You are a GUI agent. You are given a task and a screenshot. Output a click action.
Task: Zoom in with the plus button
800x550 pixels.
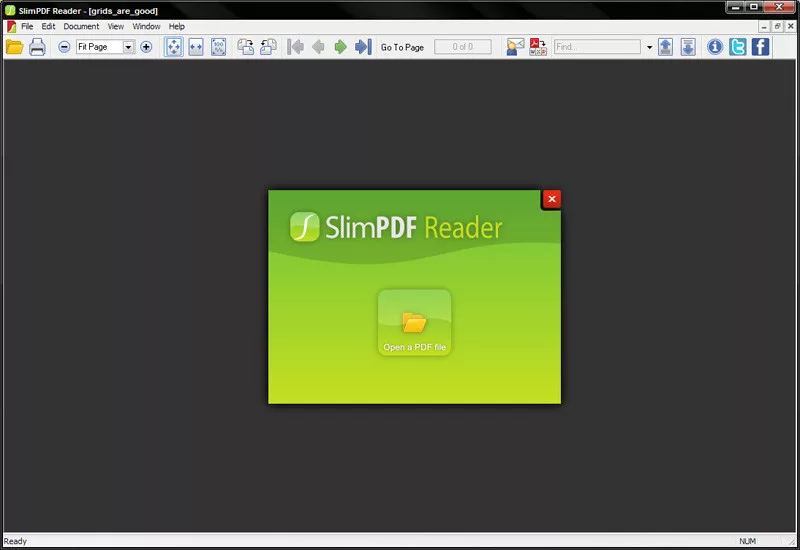click(146, 47)
